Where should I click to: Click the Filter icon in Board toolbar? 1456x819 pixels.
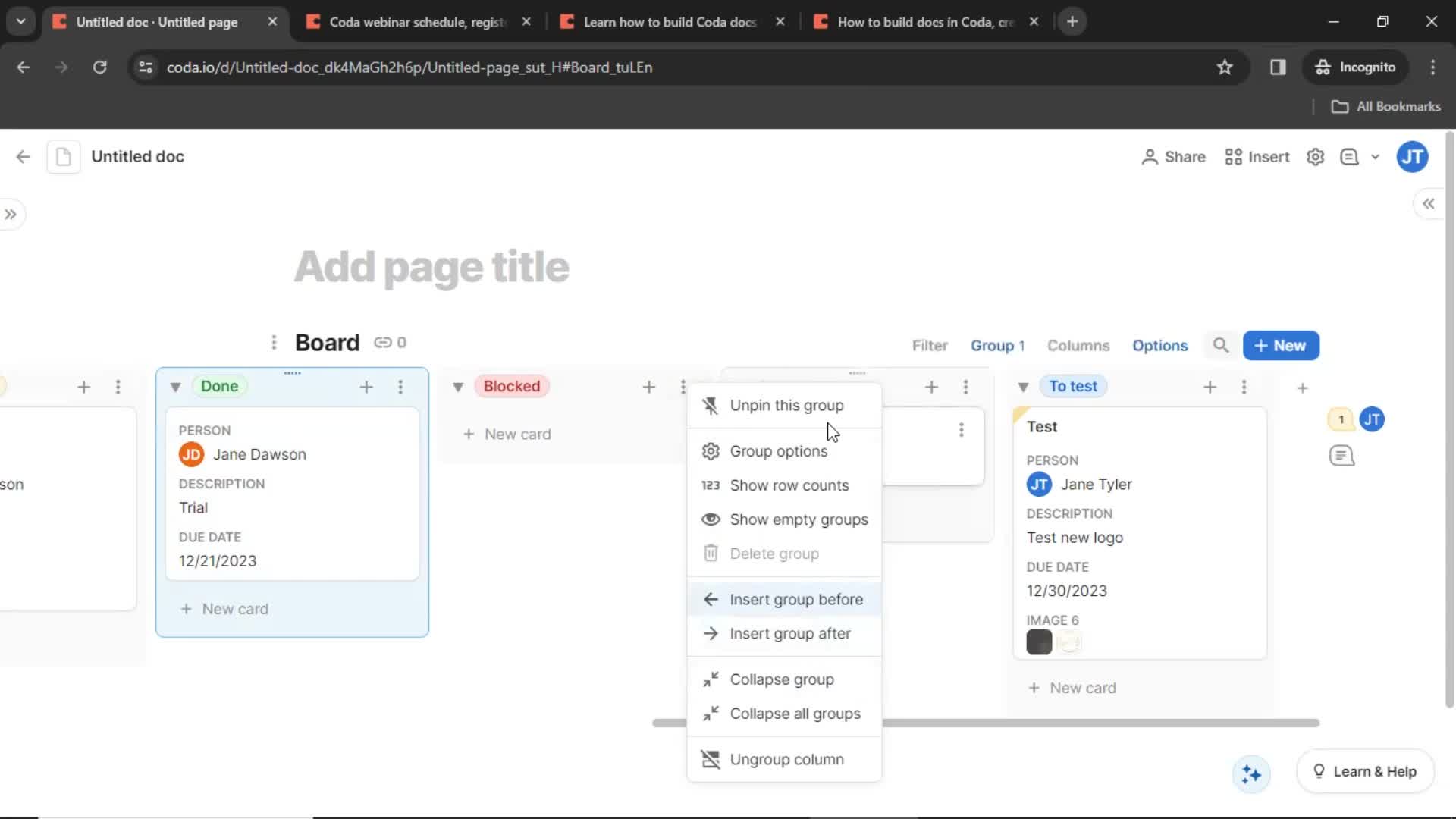[x=929, y=345]
